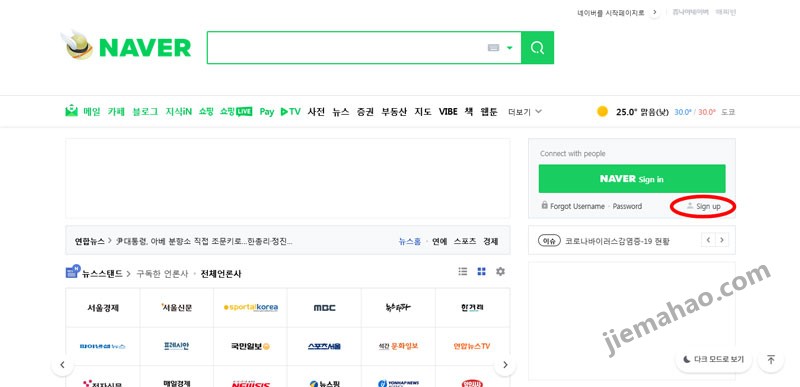
Task: Expand search autocomplete dropdown arrow
Action: click(x=509, y=48)
